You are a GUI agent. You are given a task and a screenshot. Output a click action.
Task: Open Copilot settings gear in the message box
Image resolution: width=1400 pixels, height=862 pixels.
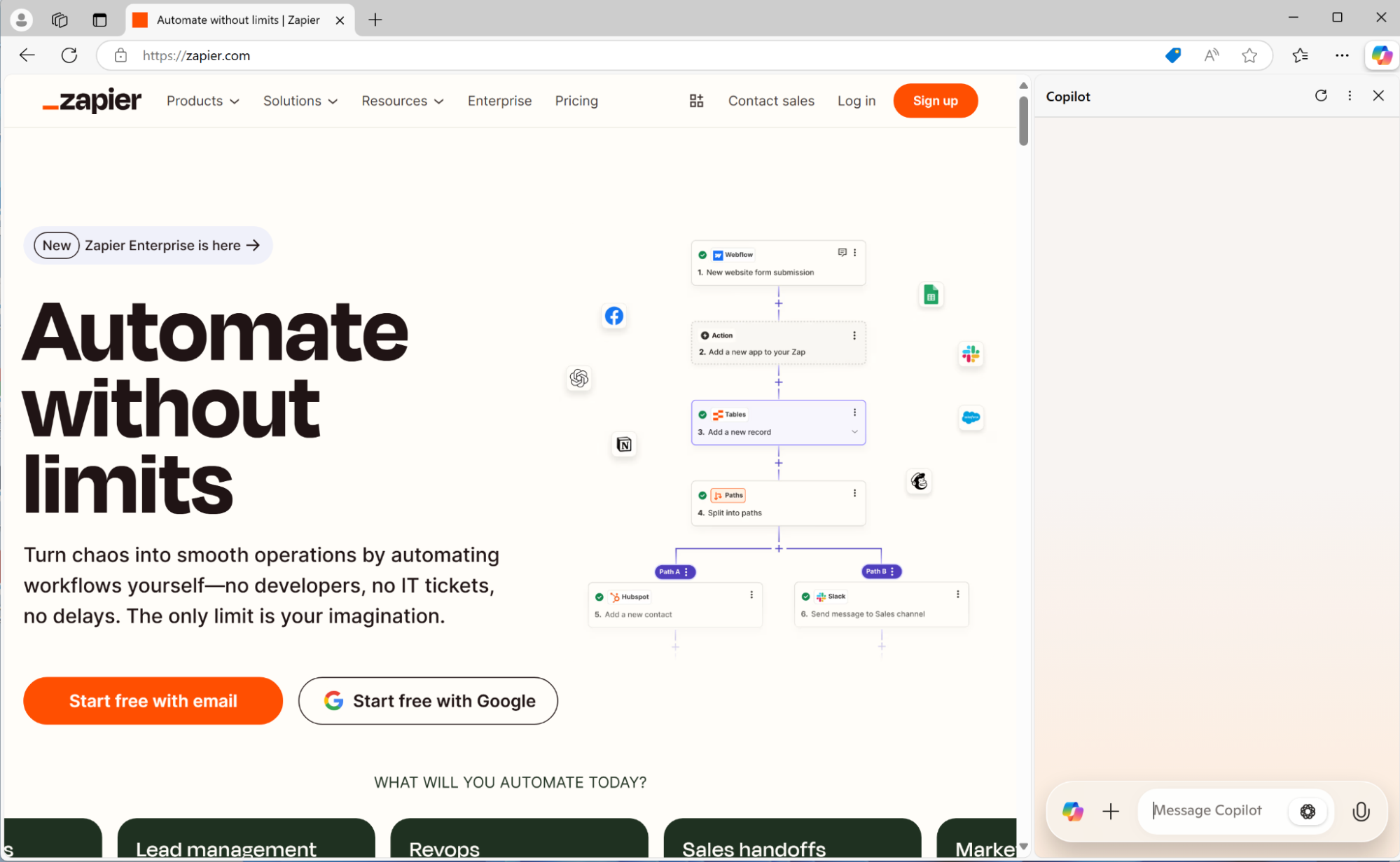(1308, 811)
